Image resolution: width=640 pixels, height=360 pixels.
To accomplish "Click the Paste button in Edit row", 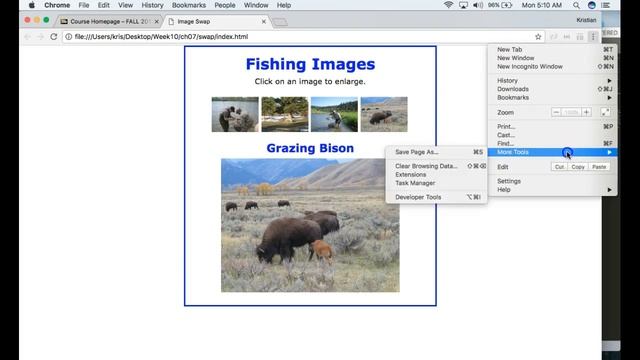I will (x=599, y=167).
